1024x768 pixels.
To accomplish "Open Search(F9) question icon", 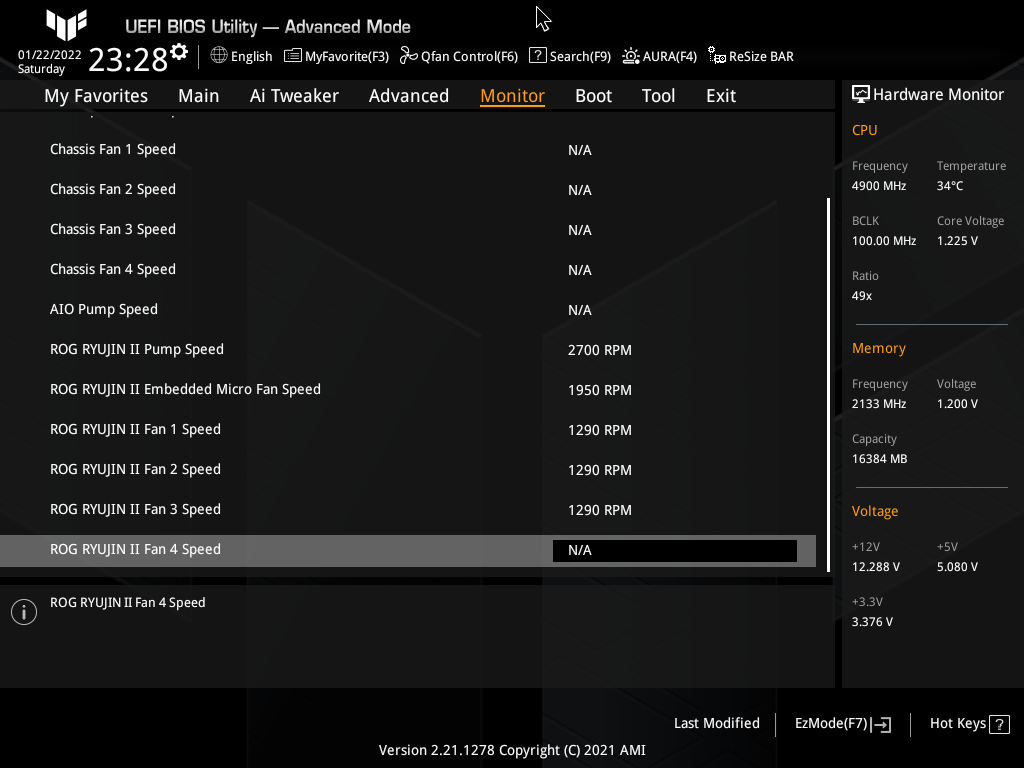I will [537, 56].
